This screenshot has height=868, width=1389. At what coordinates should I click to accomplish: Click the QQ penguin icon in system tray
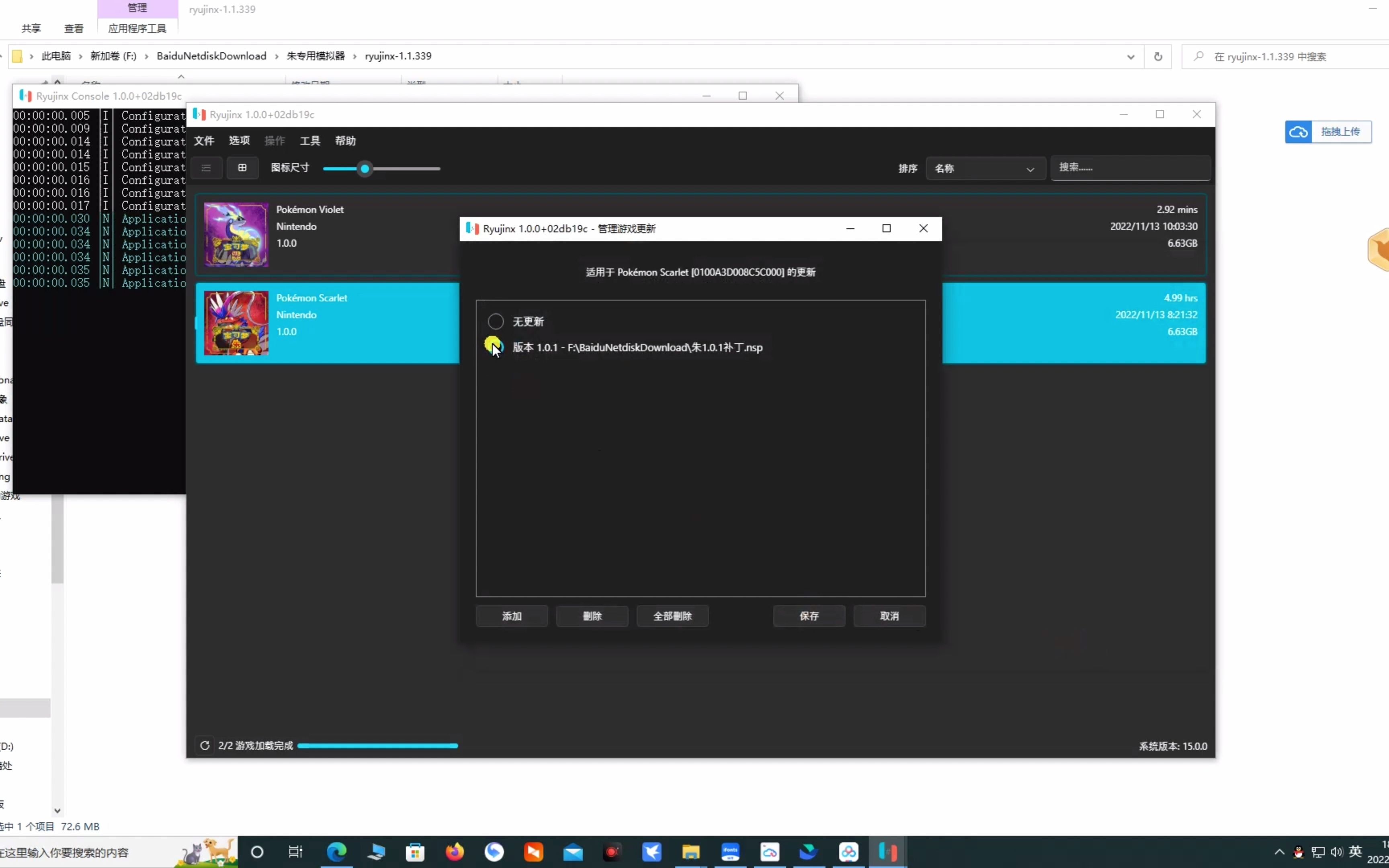coord(1298,852)
